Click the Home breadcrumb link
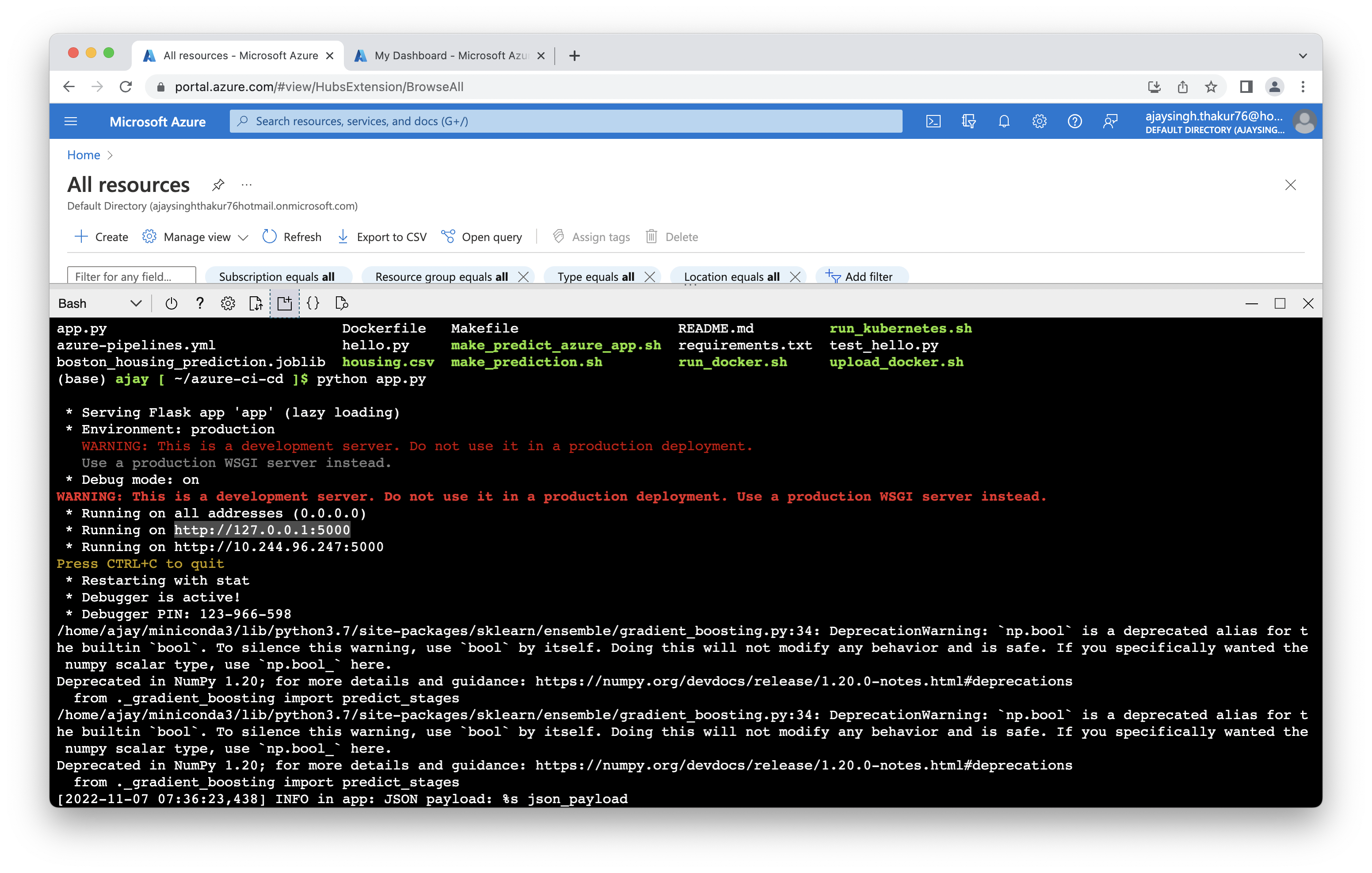Screen dimensions: 1372x873 pyautogui.click(x=83, y=155)
